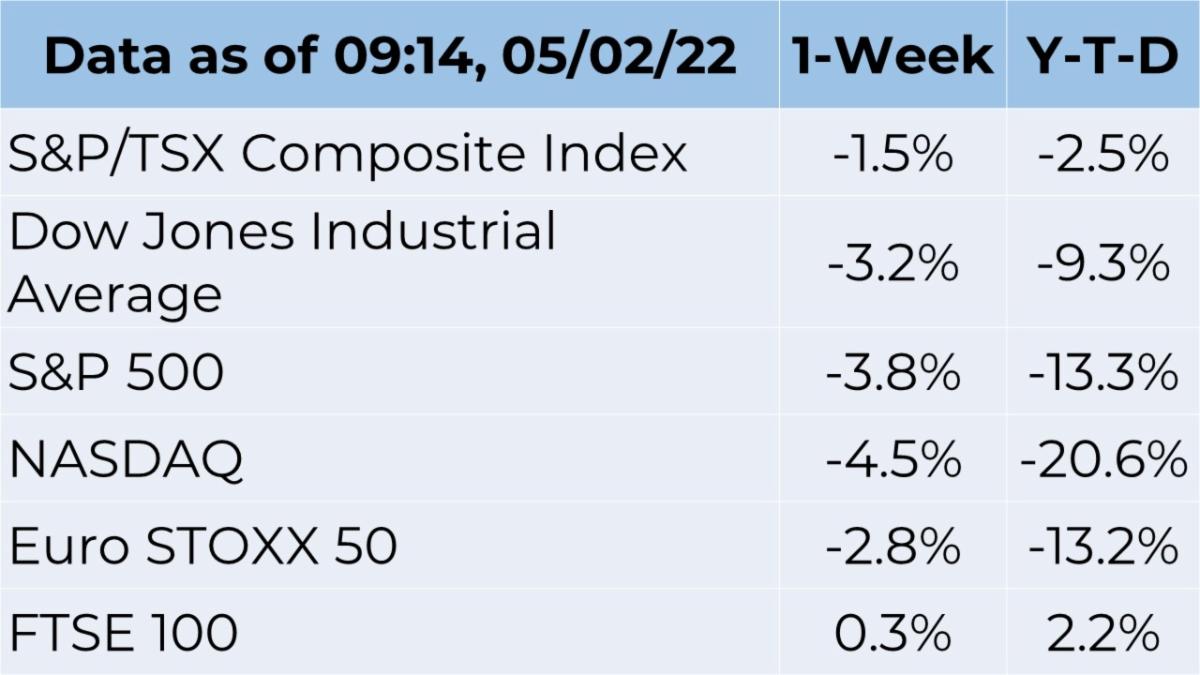The width and height of the screenshot is (1200, 675).
Task: Select the 1-Week column header
Action: 892,57
